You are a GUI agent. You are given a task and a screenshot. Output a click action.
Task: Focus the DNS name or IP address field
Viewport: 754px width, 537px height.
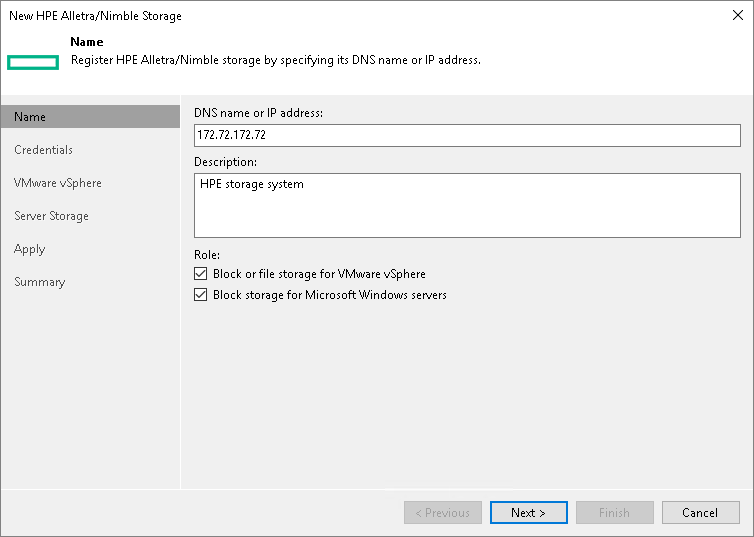pyautogui.click(x=467, y=136)
